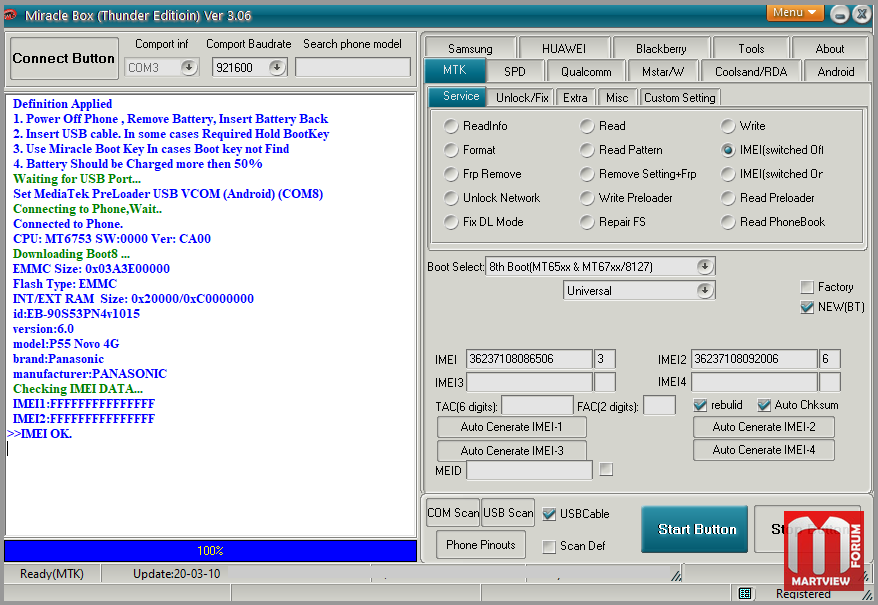The image size is (878, 605).
Task: Switch to the SPD tab
Action: 515,72
